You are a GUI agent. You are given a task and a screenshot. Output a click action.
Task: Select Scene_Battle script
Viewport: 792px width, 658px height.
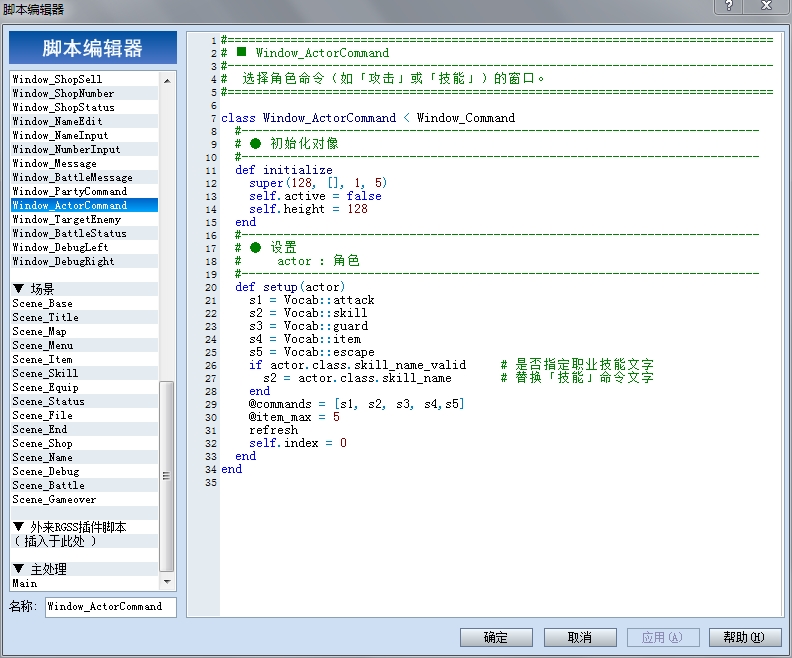point(84,485)
